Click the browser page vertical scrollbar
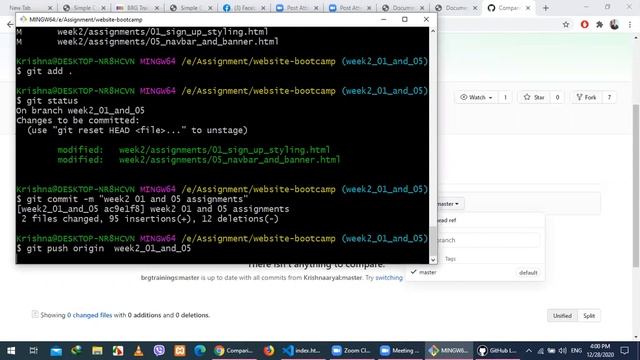The width and height of the screenshot is (640, 360). click(636, 186)
